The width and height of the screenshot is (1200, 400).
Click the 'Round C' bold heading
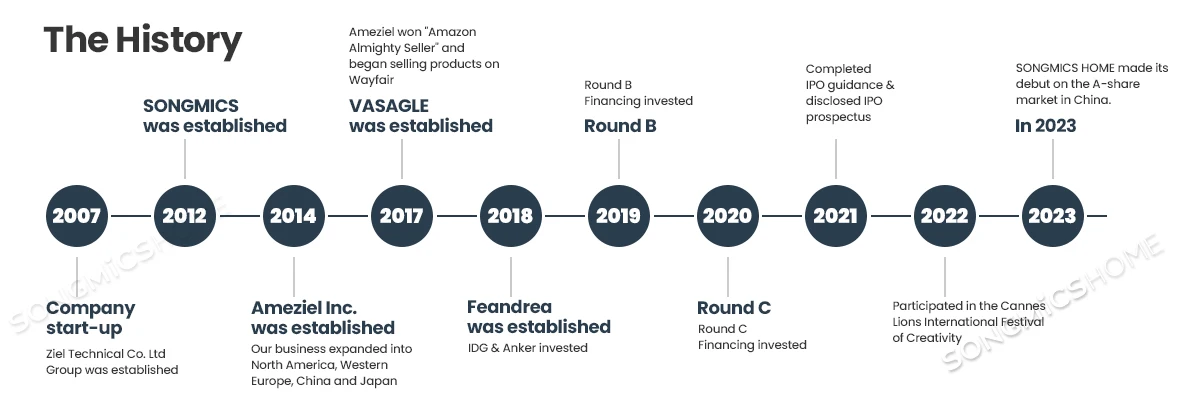click(x=734, y=308)
